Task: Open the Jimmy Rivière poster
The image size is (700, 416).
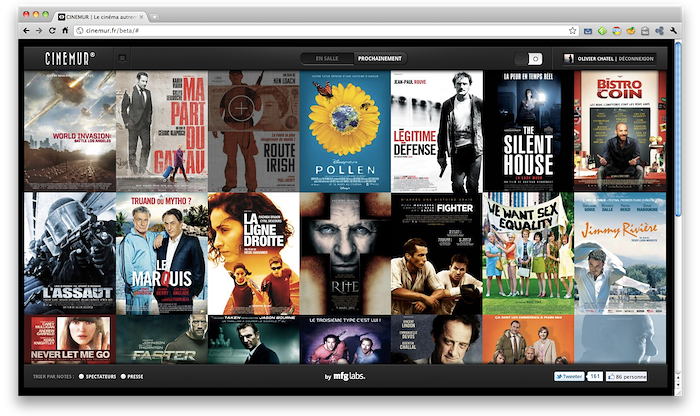Action: [620, 254]
